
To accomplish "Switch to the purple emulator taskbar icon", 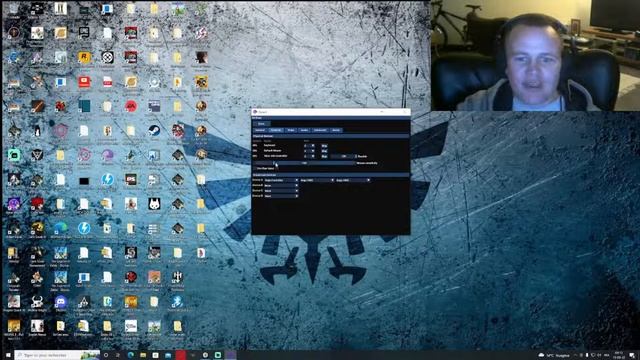I will point(230,355).
